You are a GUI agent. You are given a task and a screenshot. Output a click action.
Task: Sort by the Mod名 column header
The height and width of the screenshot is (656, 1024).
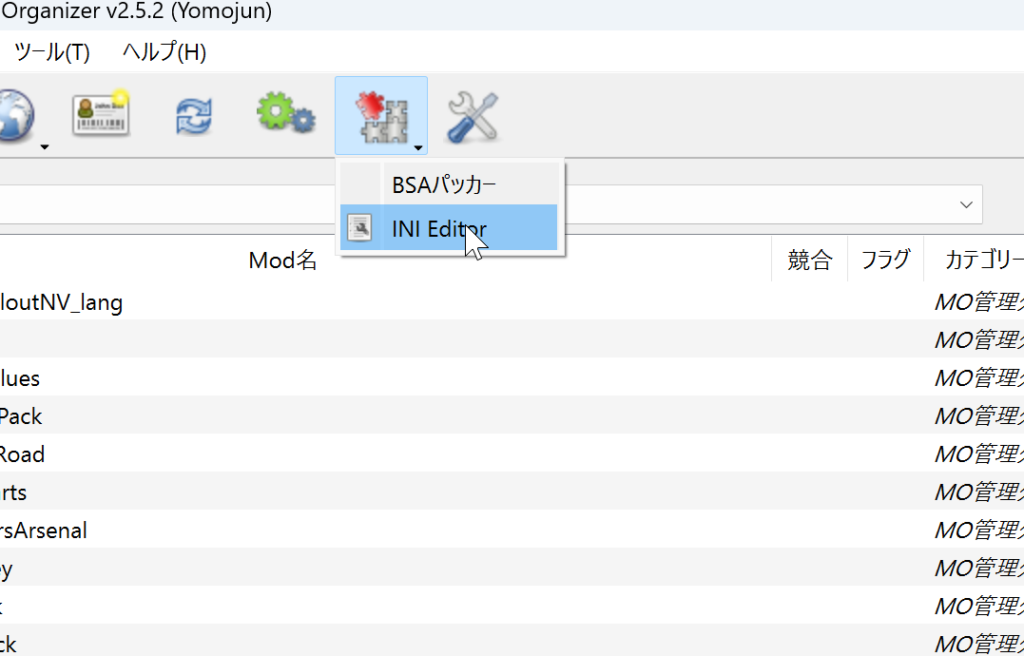coord(283,261)
